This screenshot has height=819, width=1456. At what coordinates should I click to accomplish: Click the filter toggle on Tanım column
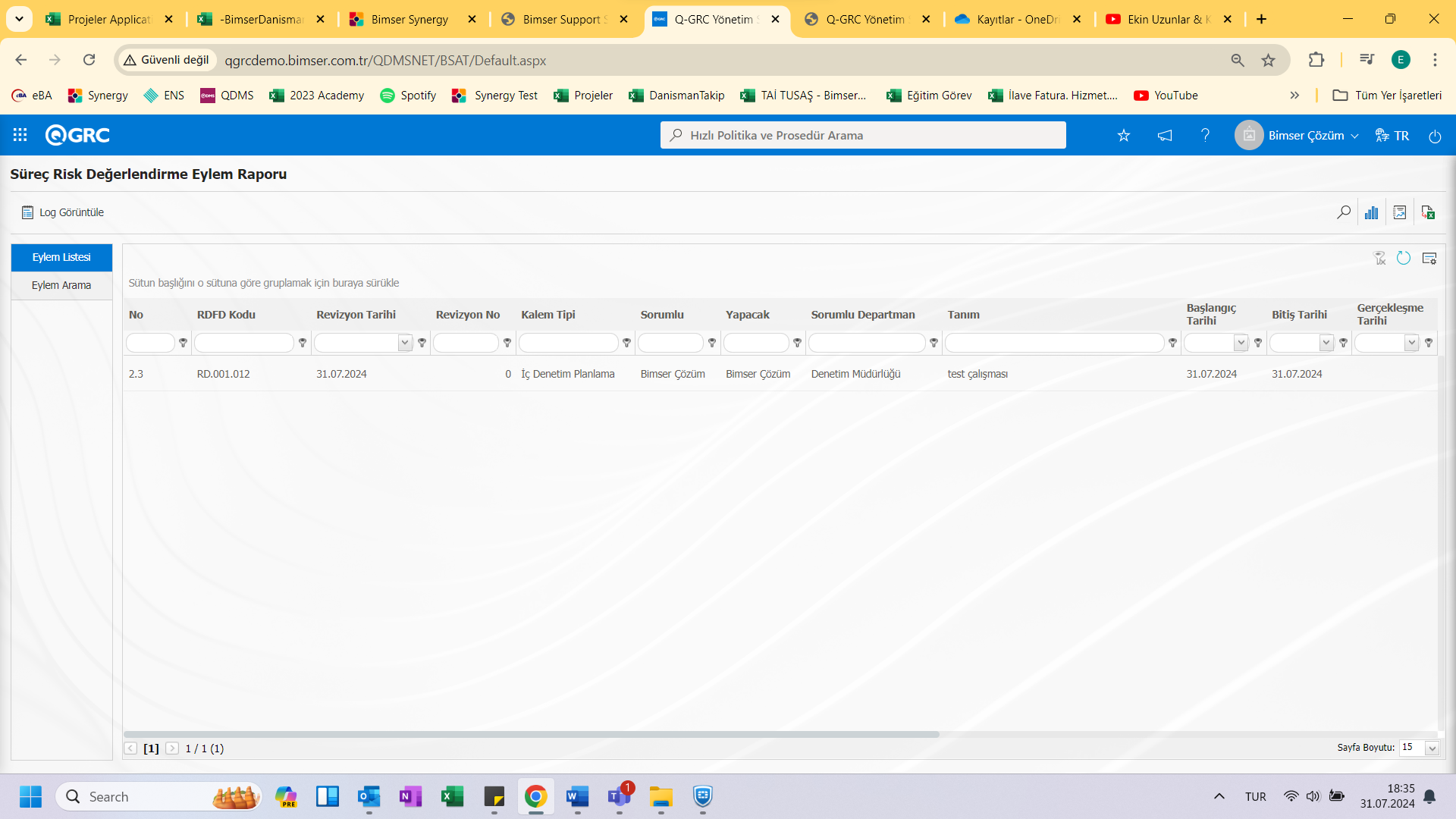coord(1172,343)
